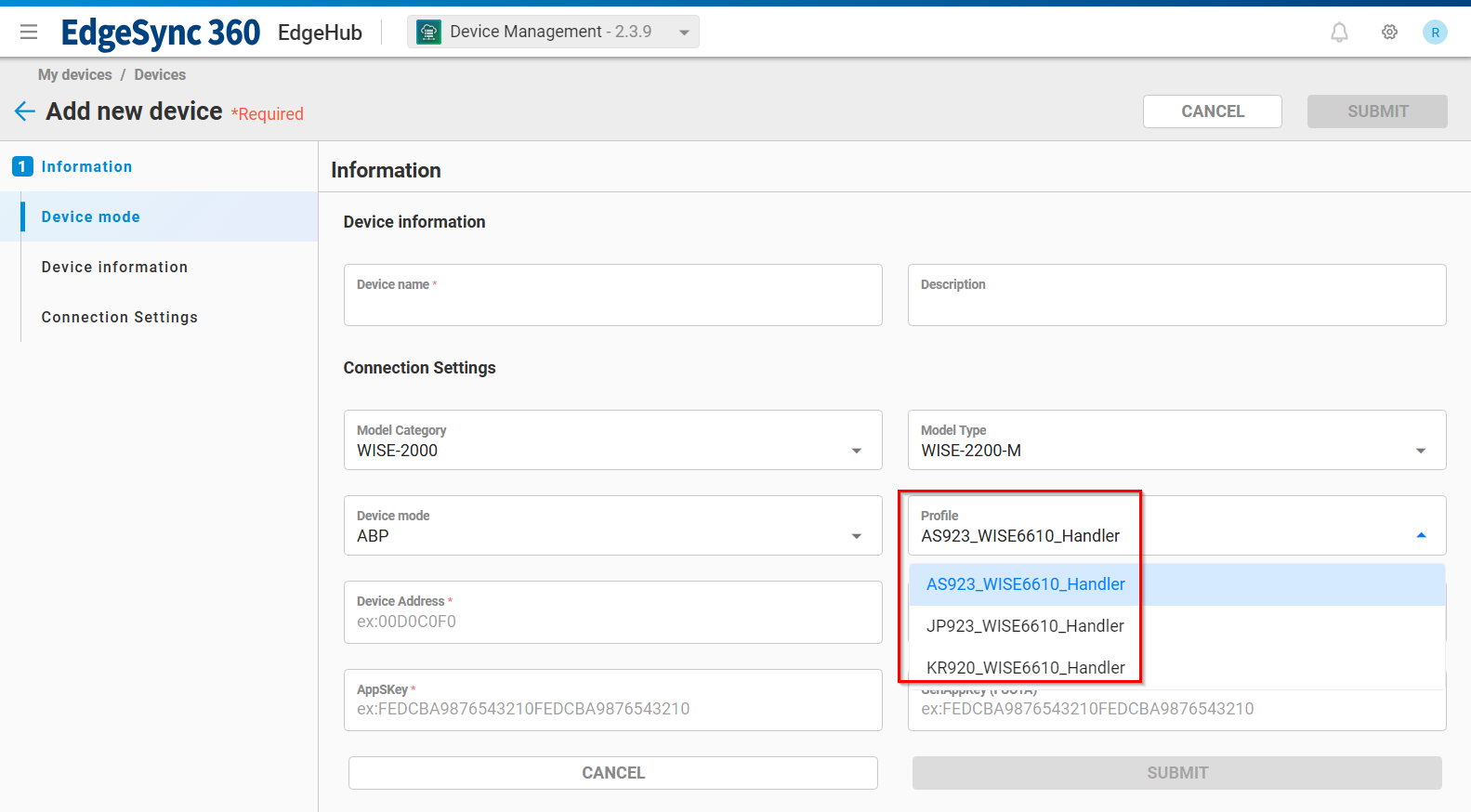
Task: Click the notifications bell icon
Action: click(x=1339, y=33)
